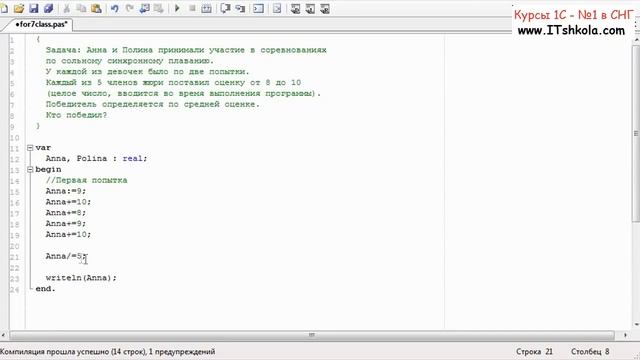Viewport: 640px width, 360px height.
Task: Place cursor on 'Anna, Polina : real;' line
Action: point(96,158)
